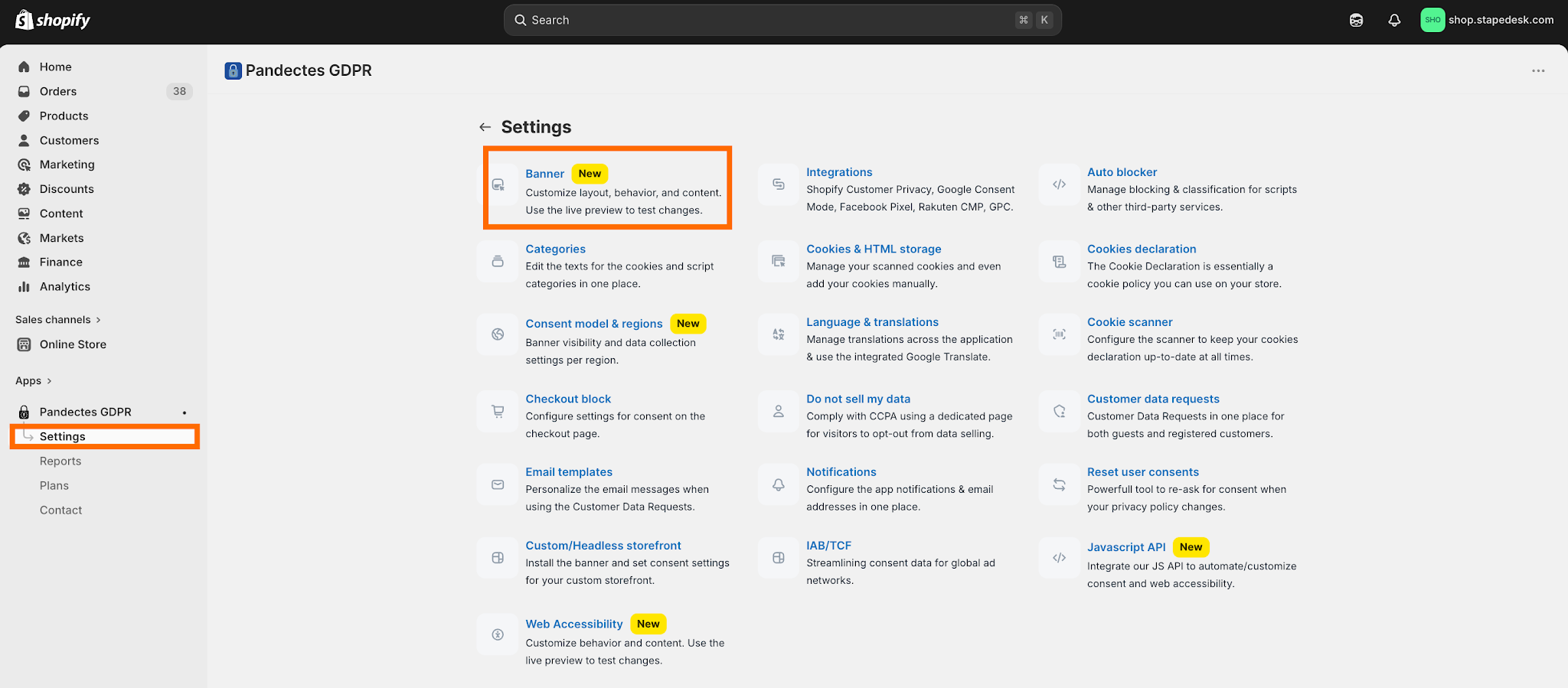Expand the Apps section in sidebar
The image size is (1568, 688).
34,381
